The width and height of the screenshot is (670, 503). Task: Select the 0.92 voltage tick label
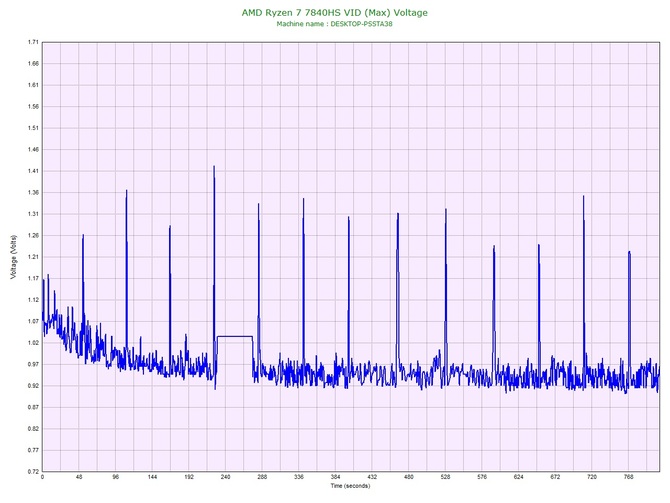coord(33,386)
